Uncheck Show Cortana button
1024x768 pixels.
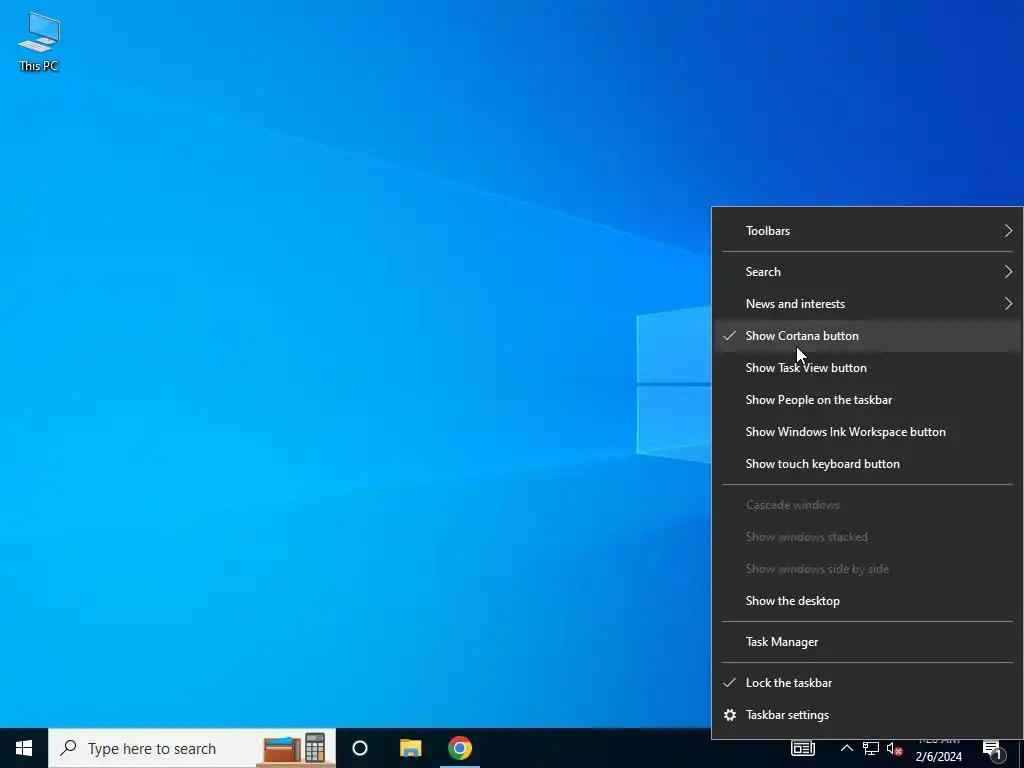point(867,336)
